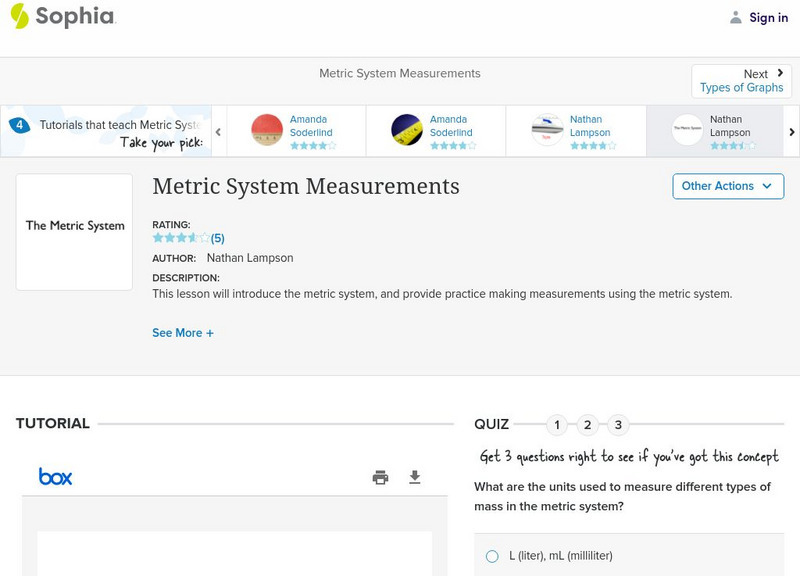
Task: Click the download icon in tutorial viewer
Action: tap(415, 477)
